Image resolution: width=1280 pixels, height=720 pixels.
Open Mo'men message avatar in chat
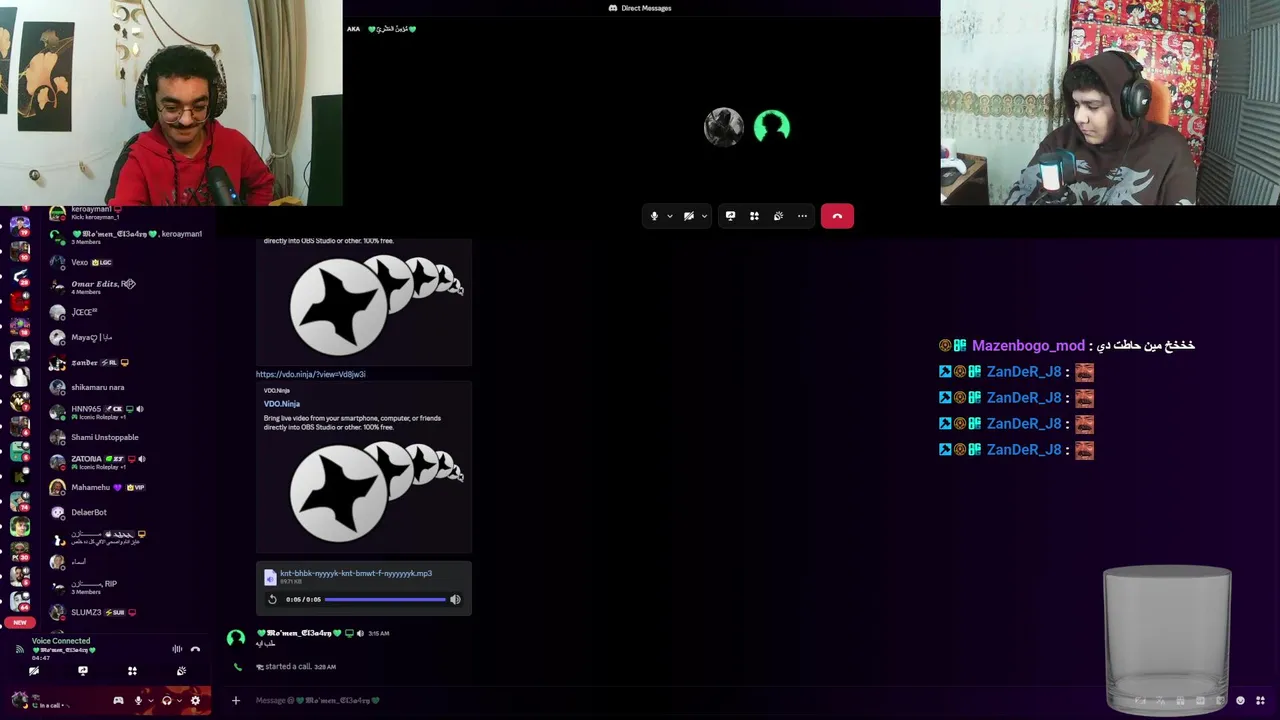(236, 637)
